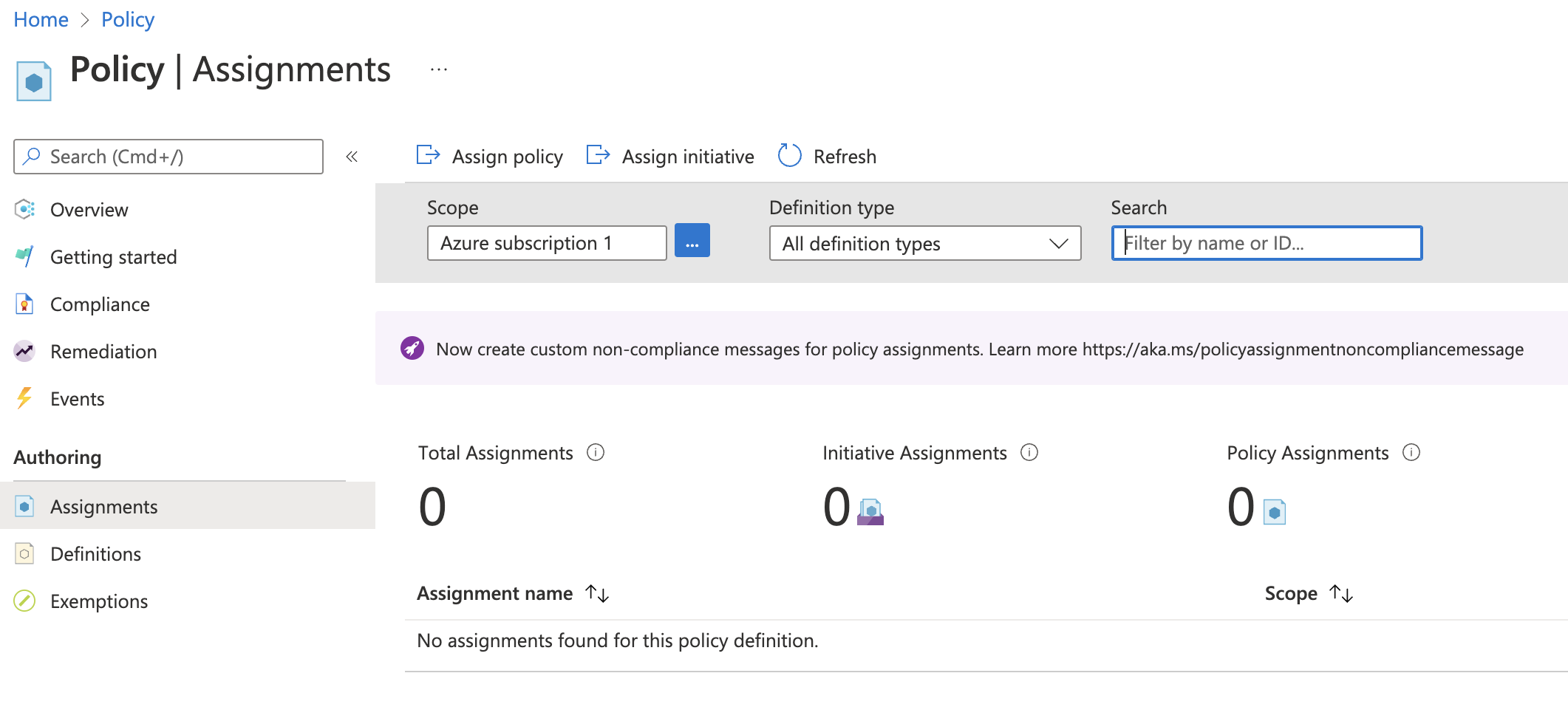Click Refresh button label
Image resolution: width=1568 pixels, height=724 pixels.
(x=845, y=157)
